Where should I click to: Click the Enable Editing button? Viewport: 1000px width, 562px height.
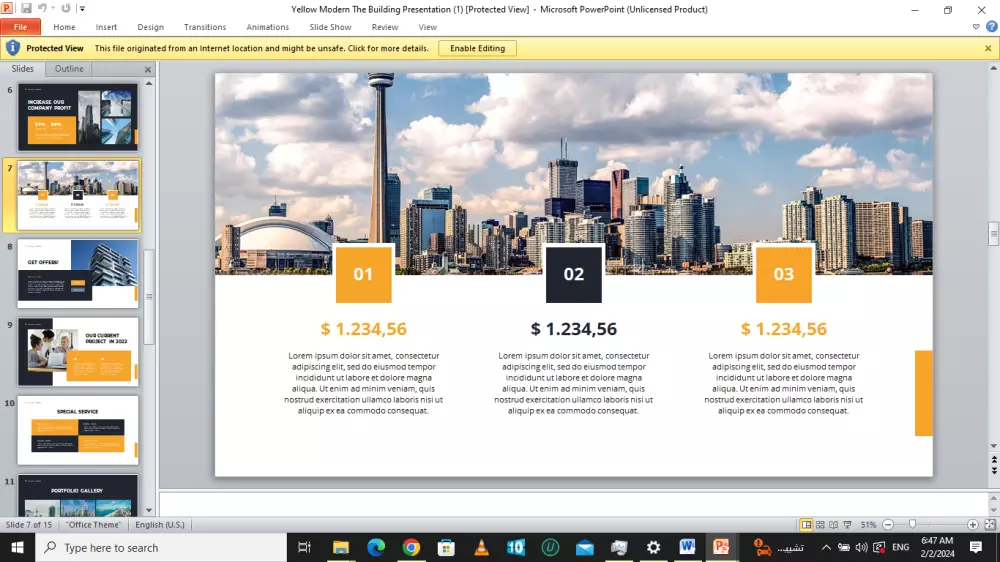(x=477, y=48)
